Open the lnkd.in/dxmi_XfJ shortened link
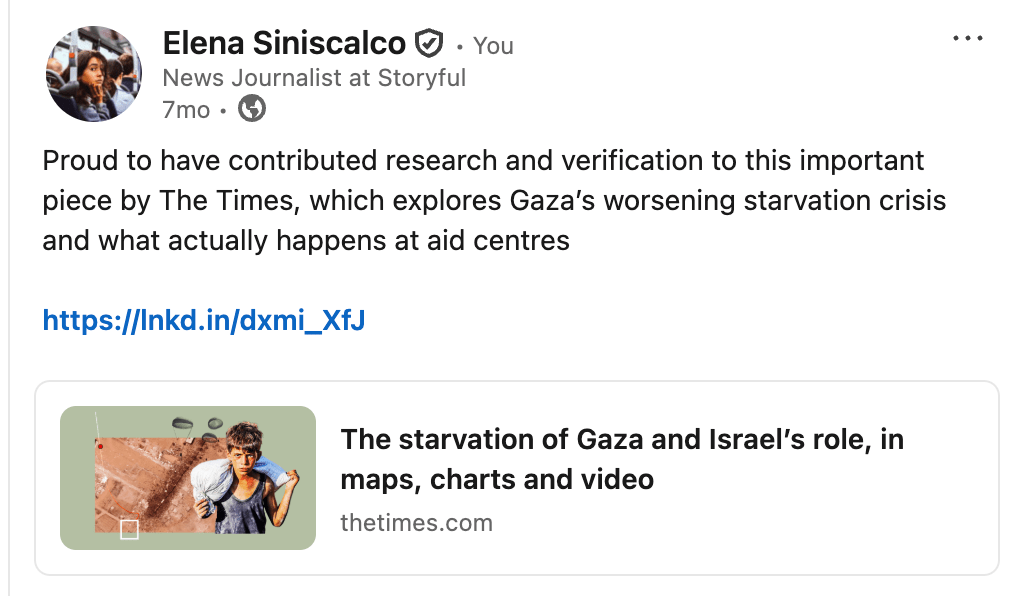The height and width of the screenshot is (596, 1022). coord(203,320)
